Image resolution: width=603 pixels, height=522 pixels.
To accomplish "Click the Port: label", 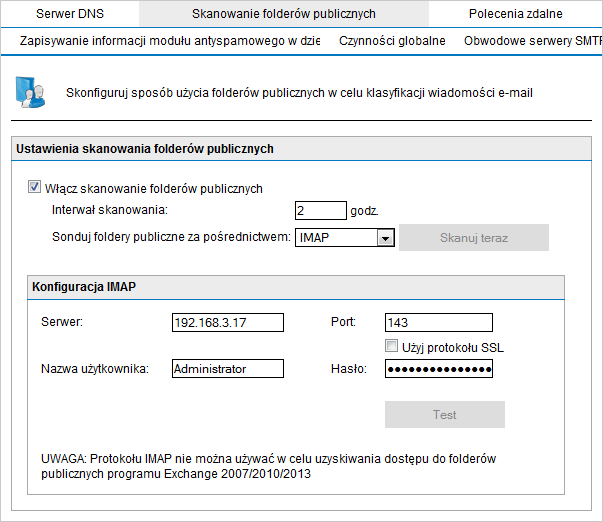I will pyautogui.click(x=343, y=322).
